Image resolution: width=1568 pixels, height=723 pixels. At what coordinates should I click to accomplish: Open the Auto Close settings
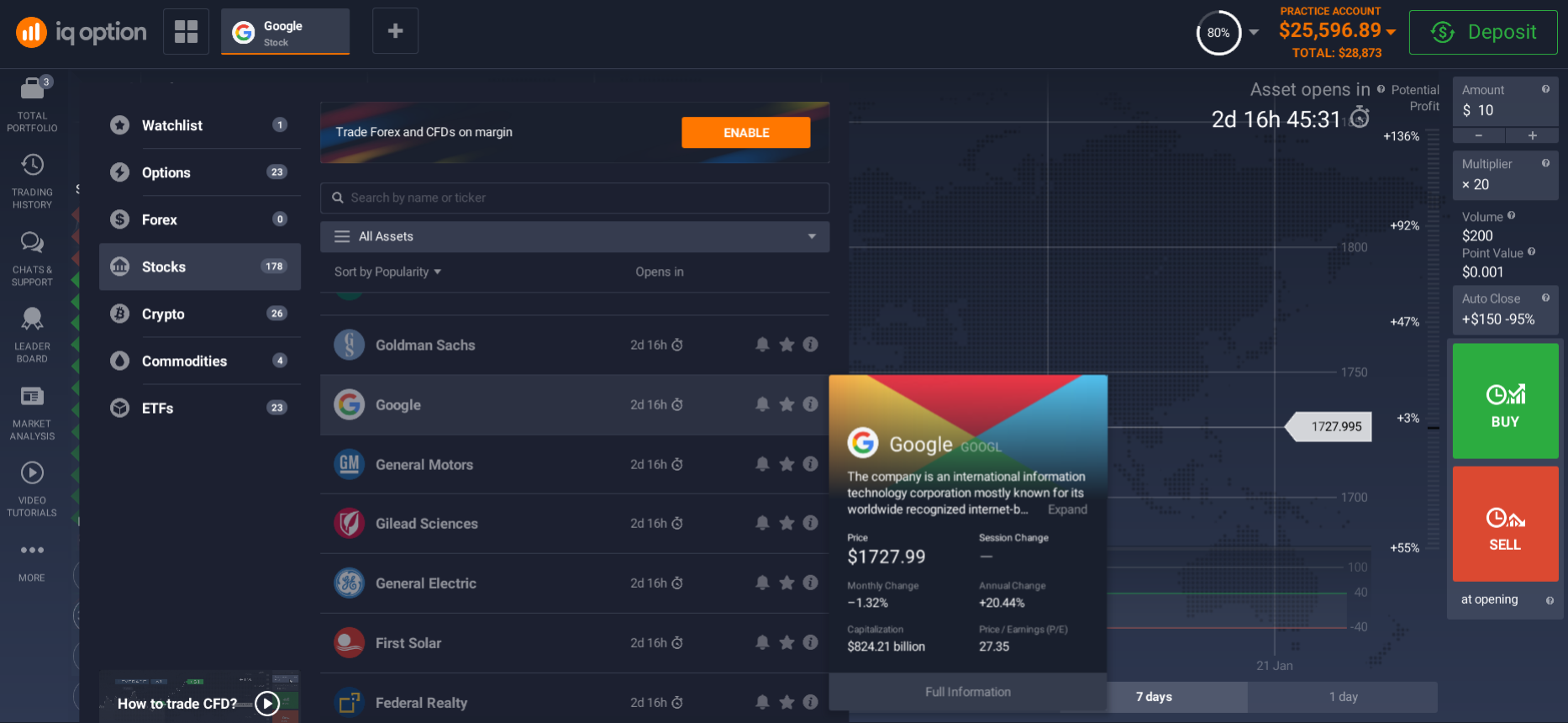tap(1505, 310)
